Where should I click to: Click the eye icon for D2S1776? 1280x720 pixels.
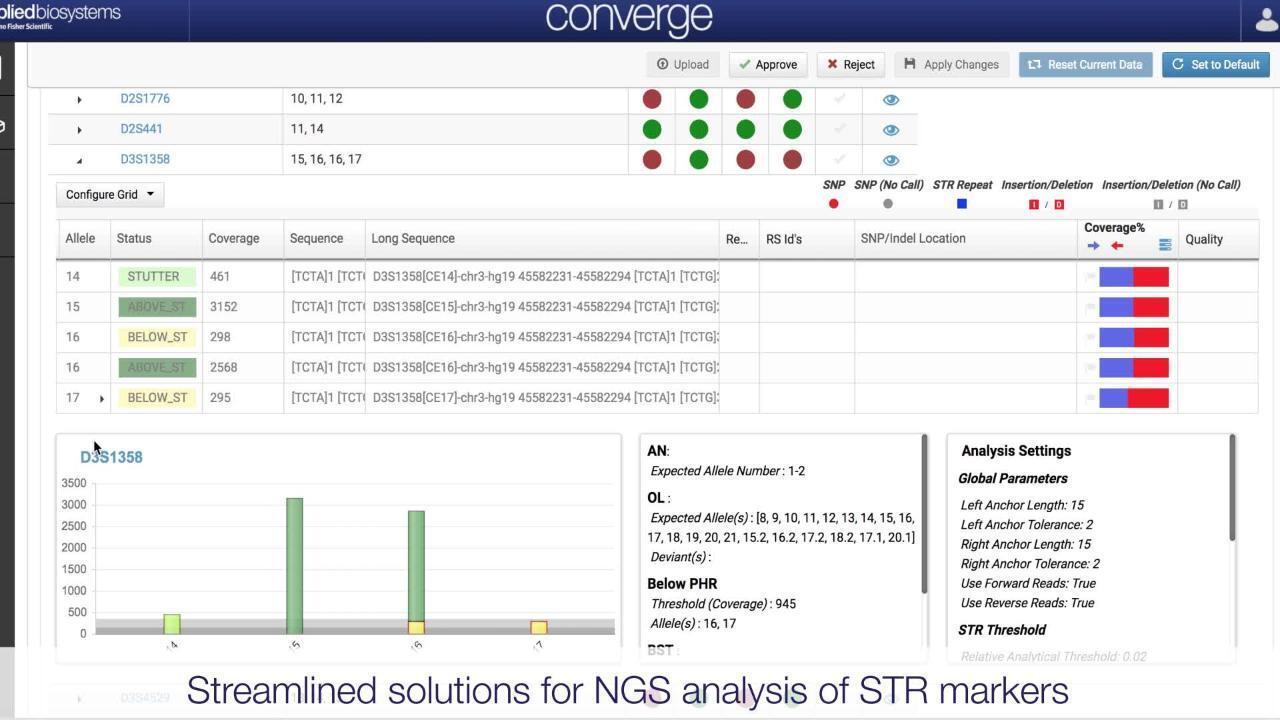click(891, 100)
